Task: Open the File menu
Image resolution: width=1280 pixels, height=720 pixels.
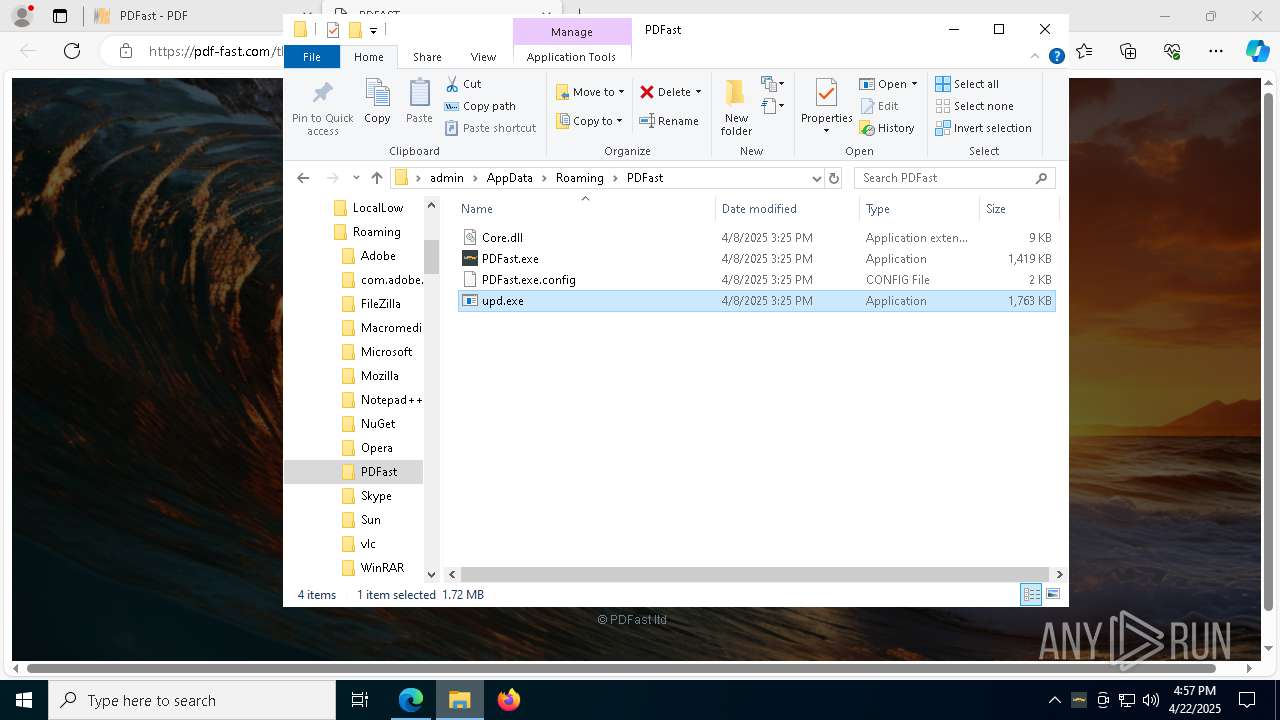Action: (312, 57)
